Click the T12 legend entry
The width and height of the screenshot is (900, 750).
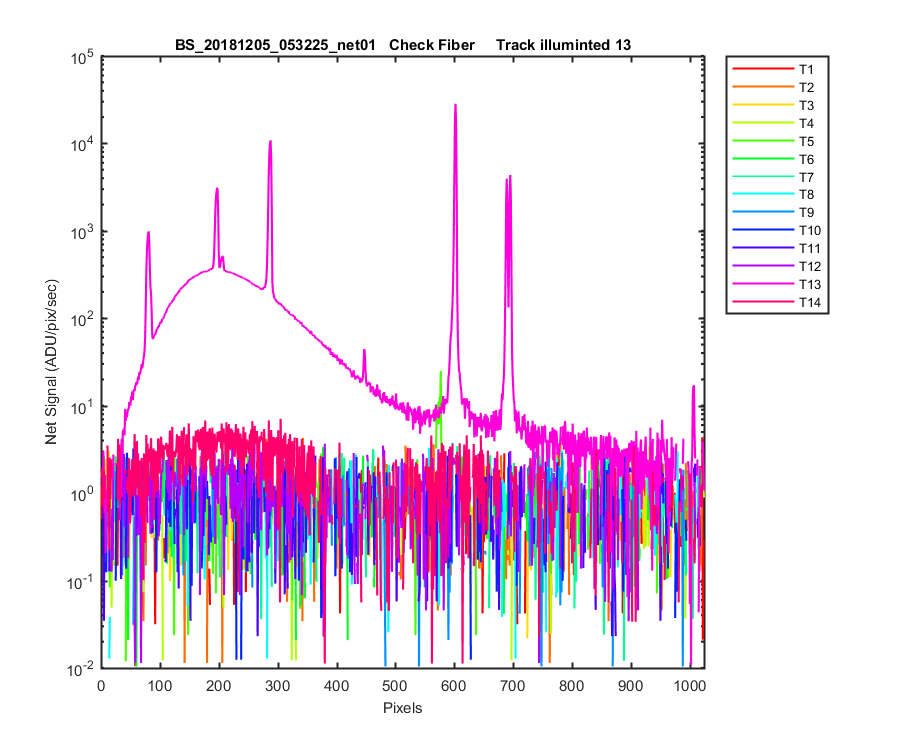(777, 266)
